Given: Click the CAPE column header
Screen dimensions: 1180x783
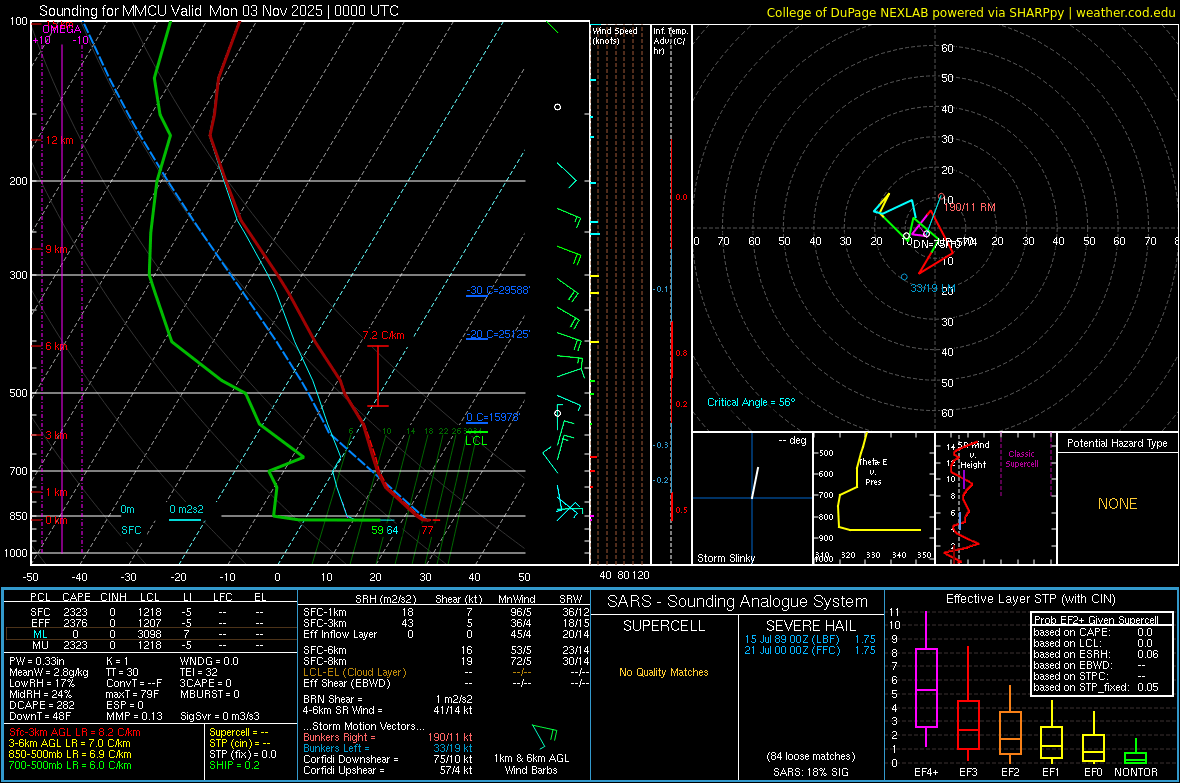Looking at the screenshot, I should click(76, 597).
